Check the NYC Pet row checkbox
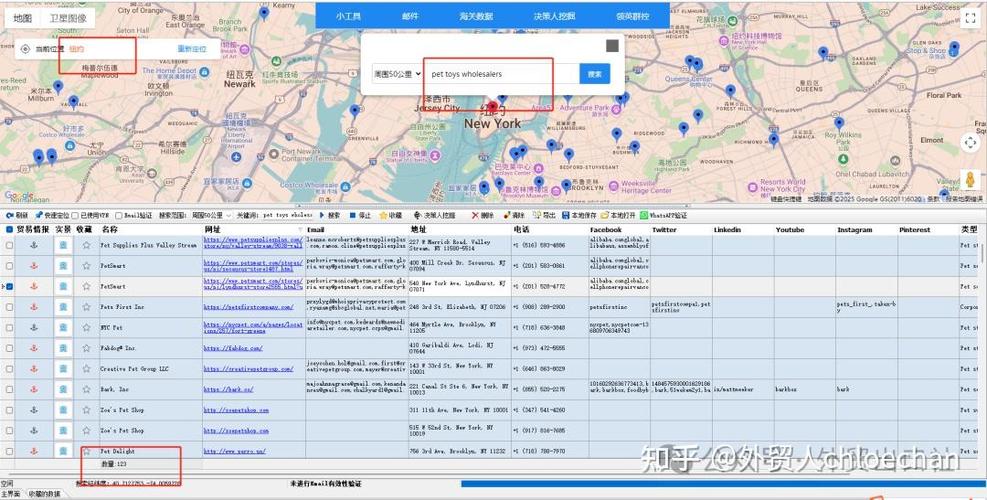The image size is (987, 500). [x=9, y=327]
